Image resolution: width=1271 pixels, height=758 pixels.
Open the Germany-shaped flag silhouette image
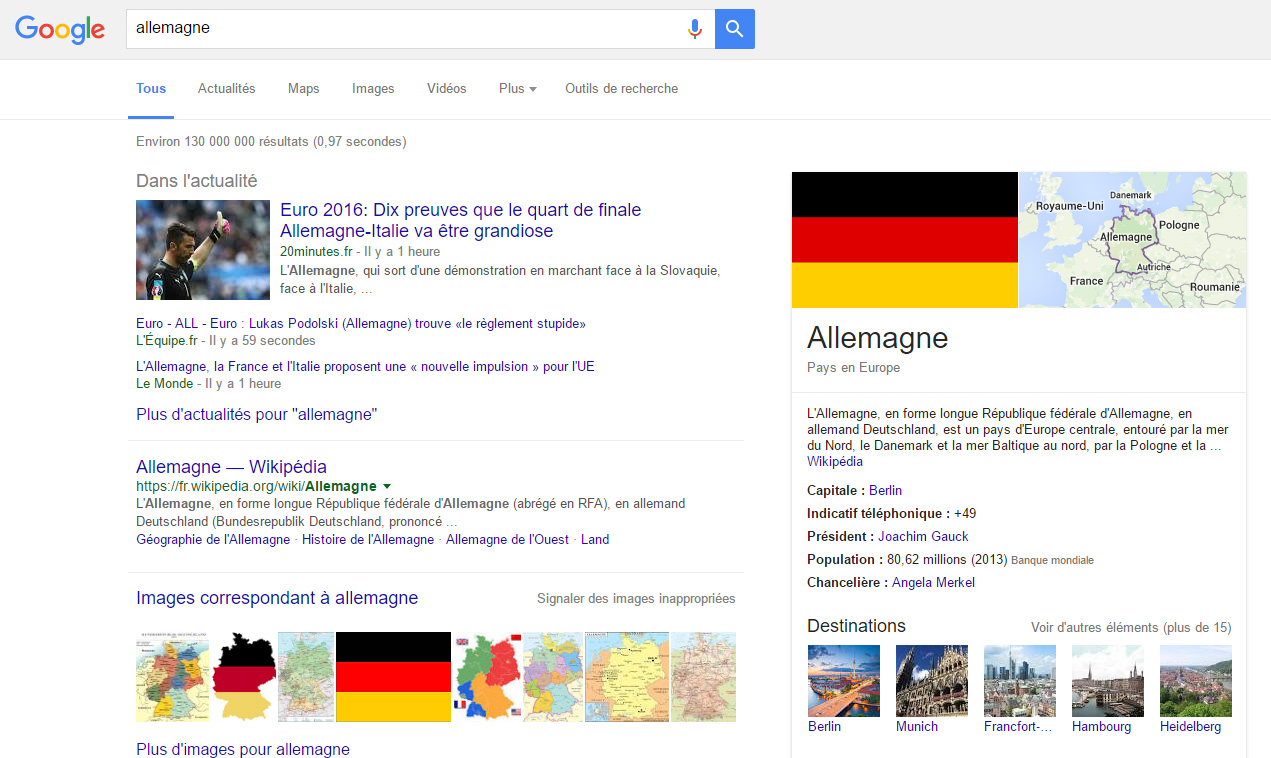[243, 677]
